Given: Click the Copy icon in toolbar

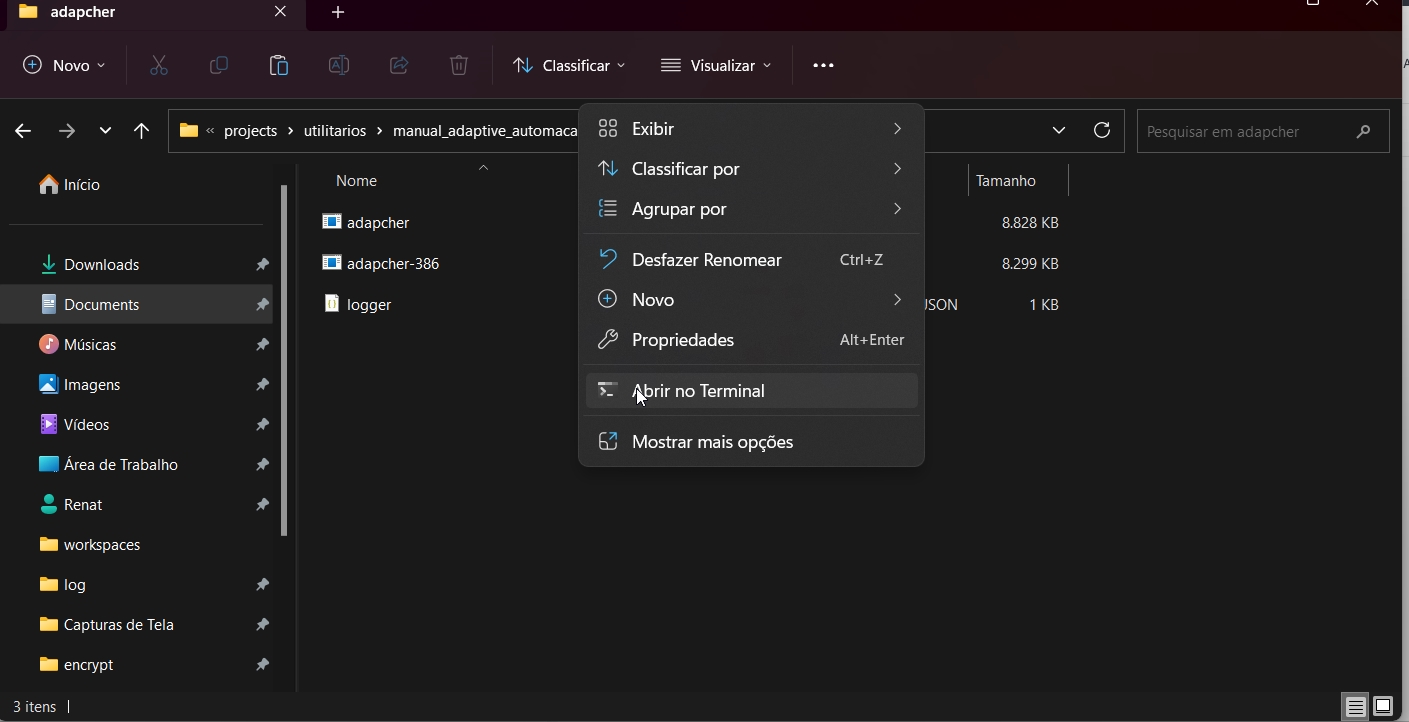Looking at the screenshot, I should (x=218, y=66).
